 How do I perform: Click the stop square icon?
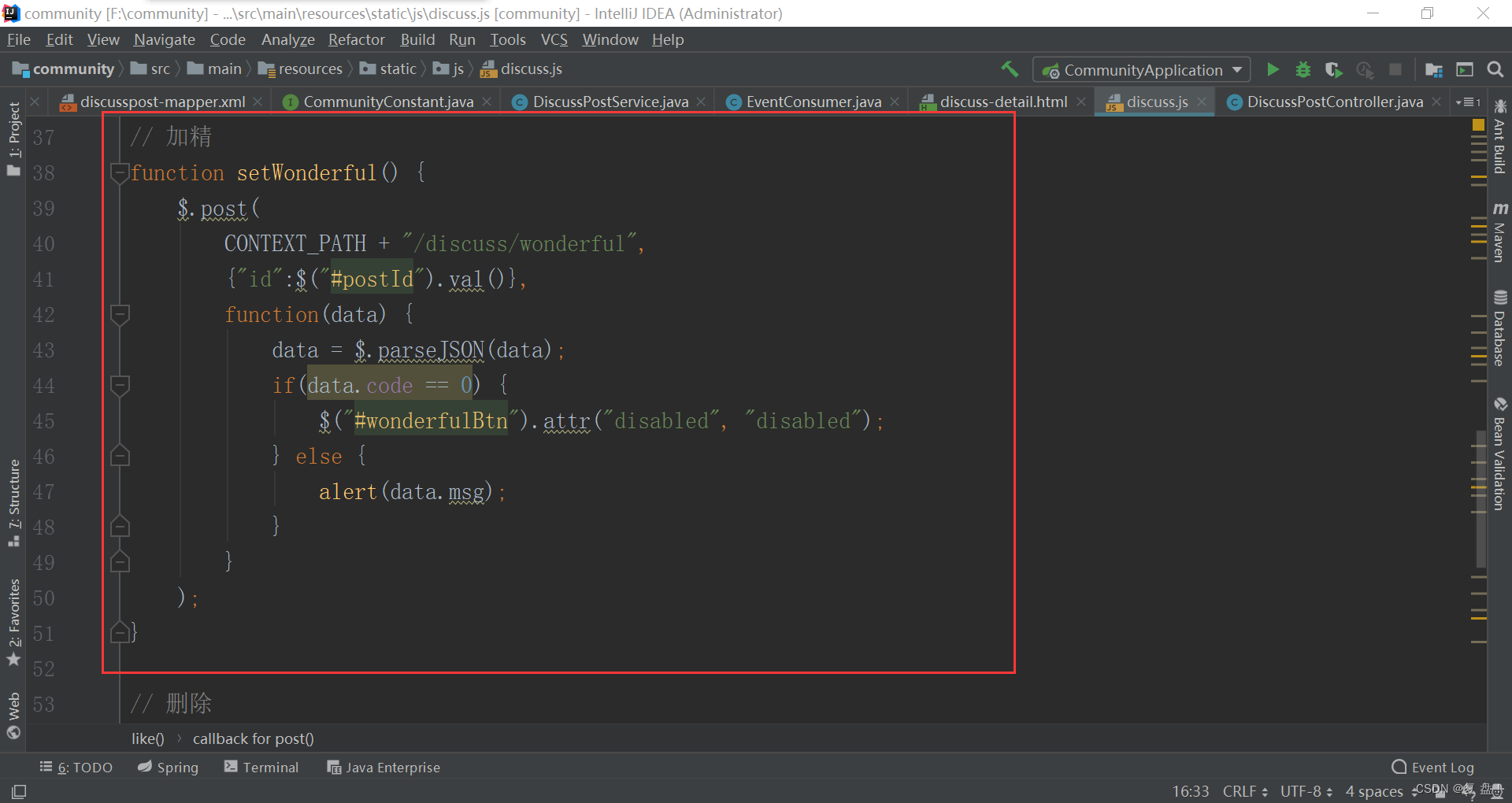click(x=1395, y=69)
